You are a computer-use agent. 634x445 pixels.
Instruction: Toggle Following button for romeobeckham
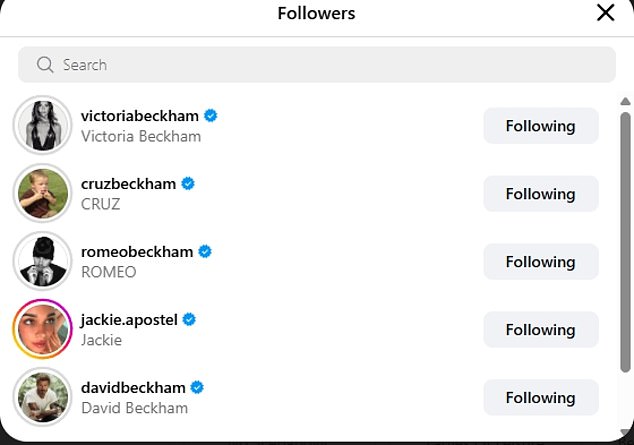(x=540, y=262)
